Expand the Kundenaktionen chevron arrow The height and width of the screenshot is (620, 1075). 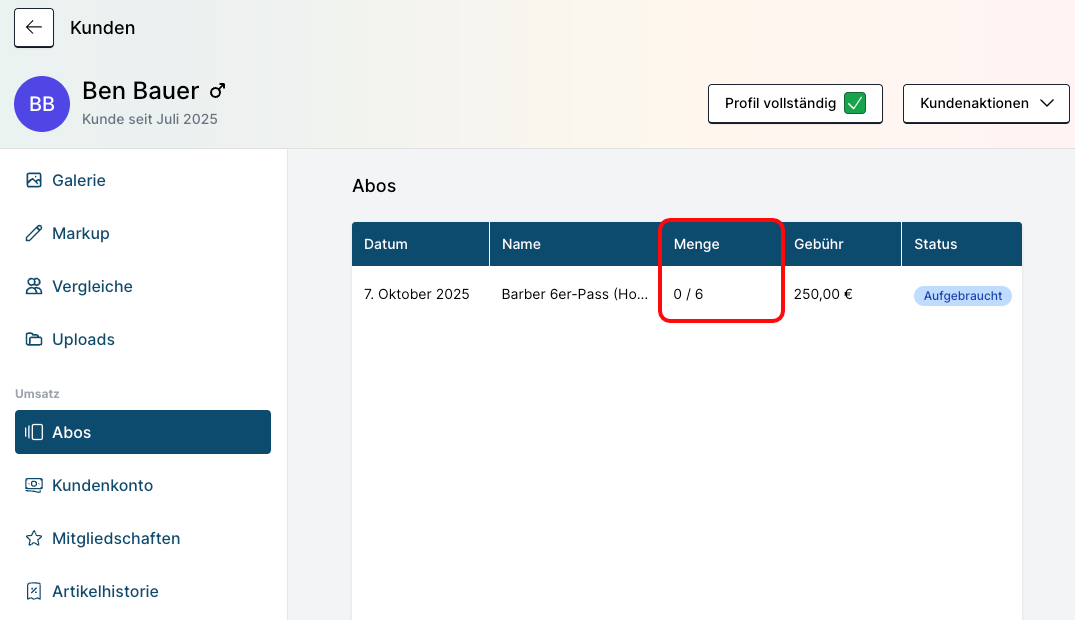tap(1047, 104)
